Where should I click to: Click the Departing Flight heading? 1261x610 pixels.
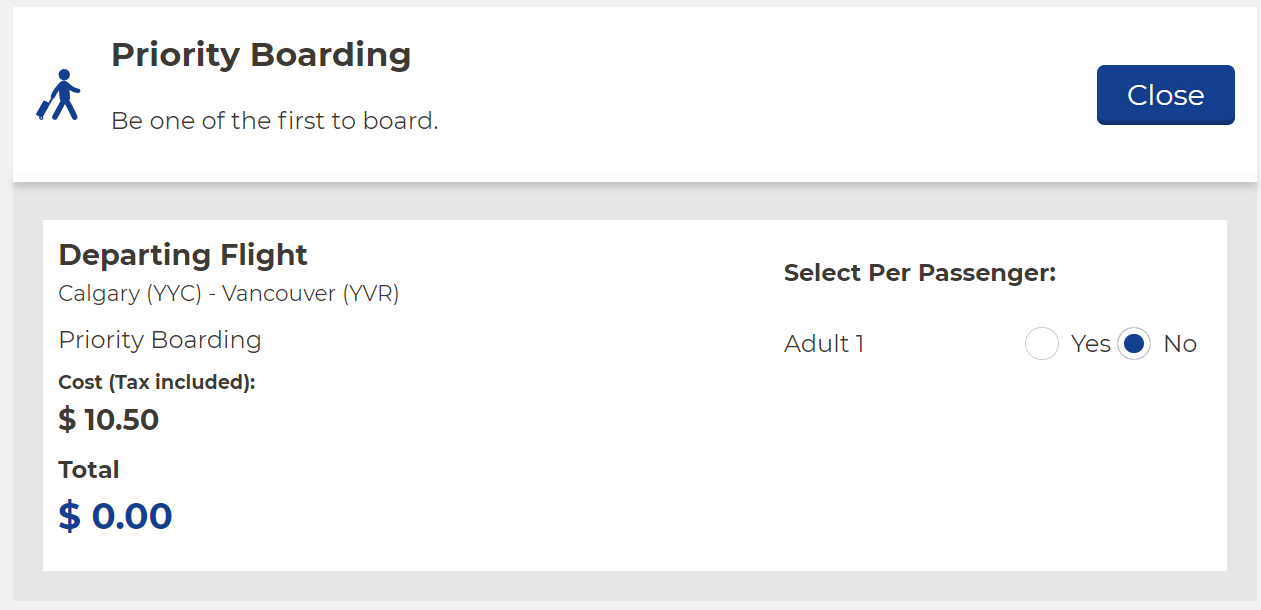[183, 255]
